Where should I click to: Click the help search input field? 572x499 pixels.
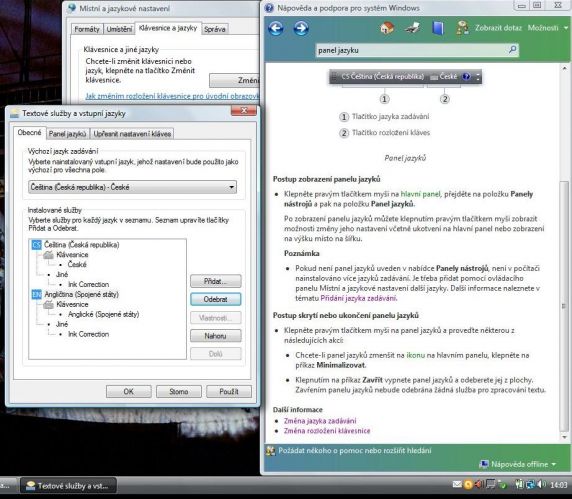[412, 50]
